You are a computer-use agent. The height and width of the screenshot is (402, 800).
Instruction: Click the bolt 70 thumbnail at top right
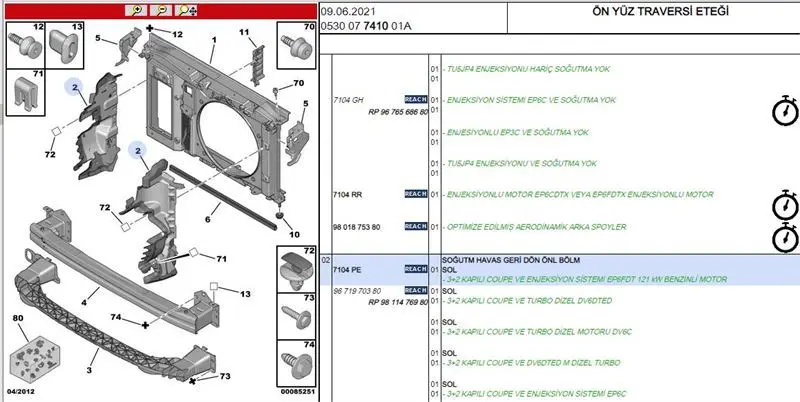pyautogui.click(x=296, y=44)
